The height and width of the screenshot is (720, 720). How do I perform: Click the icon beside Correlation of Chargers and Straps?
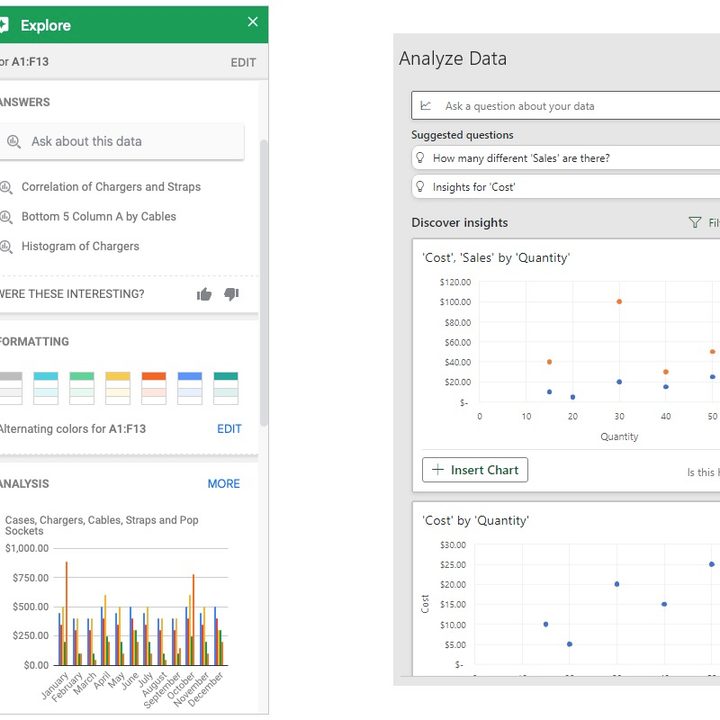click(6, 187)
